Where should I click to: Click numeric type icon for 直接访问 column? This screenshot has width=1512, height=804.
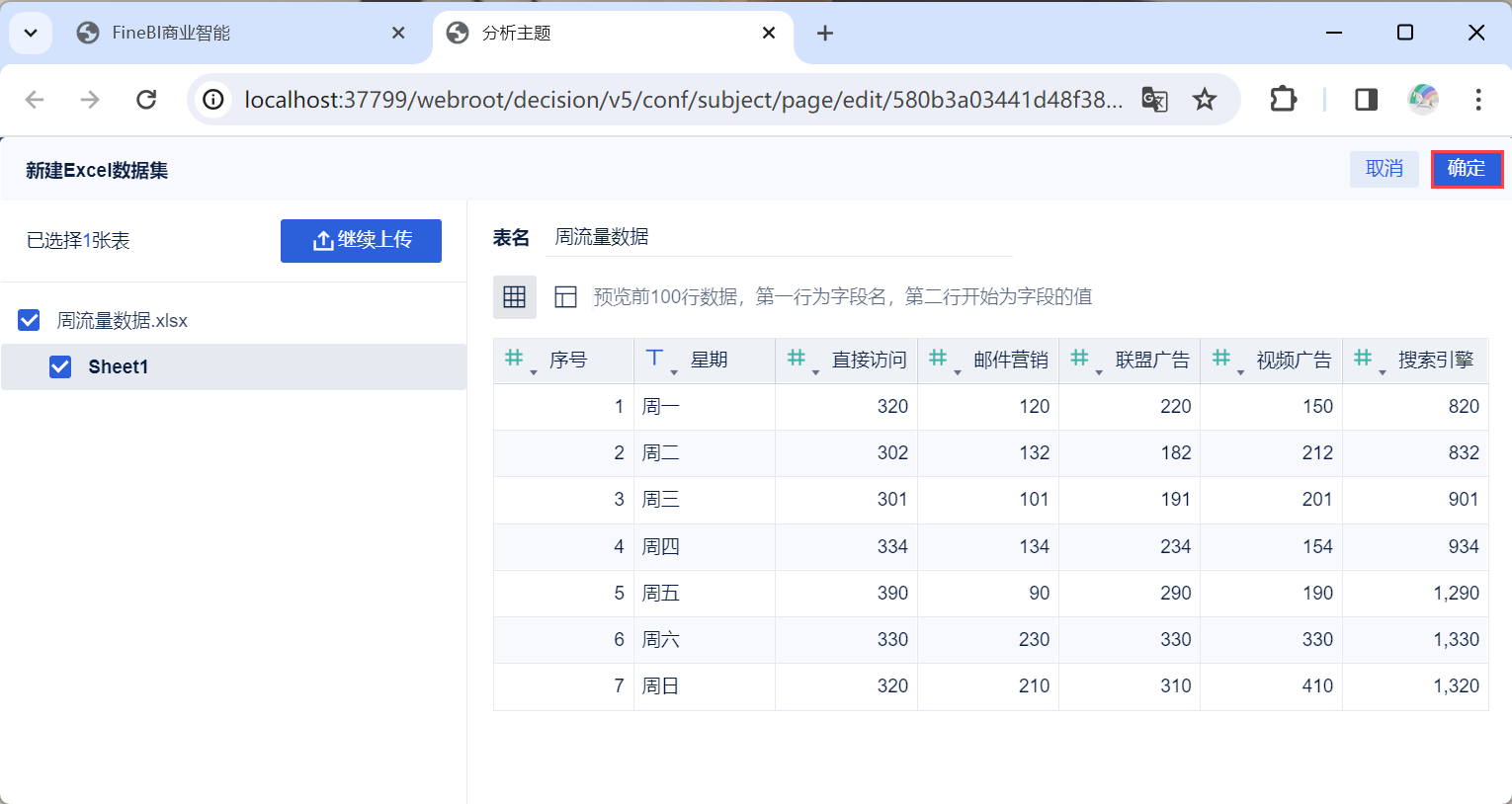797,359
